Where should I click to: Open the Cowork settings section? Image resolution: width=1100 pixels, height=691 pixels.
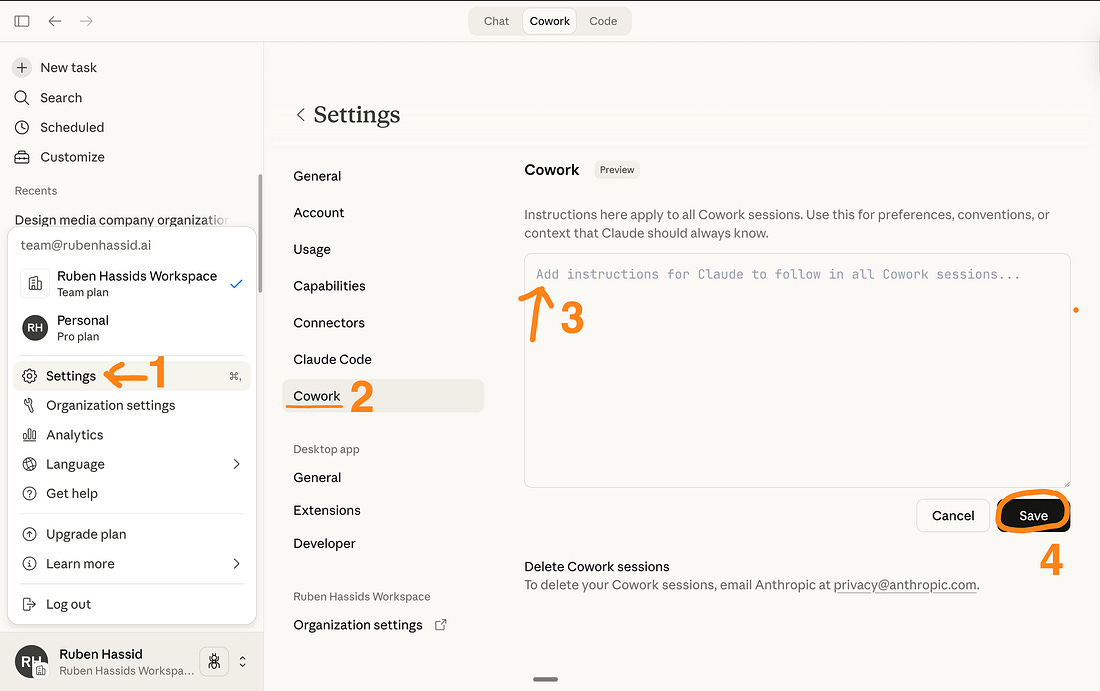click(383, 396)
